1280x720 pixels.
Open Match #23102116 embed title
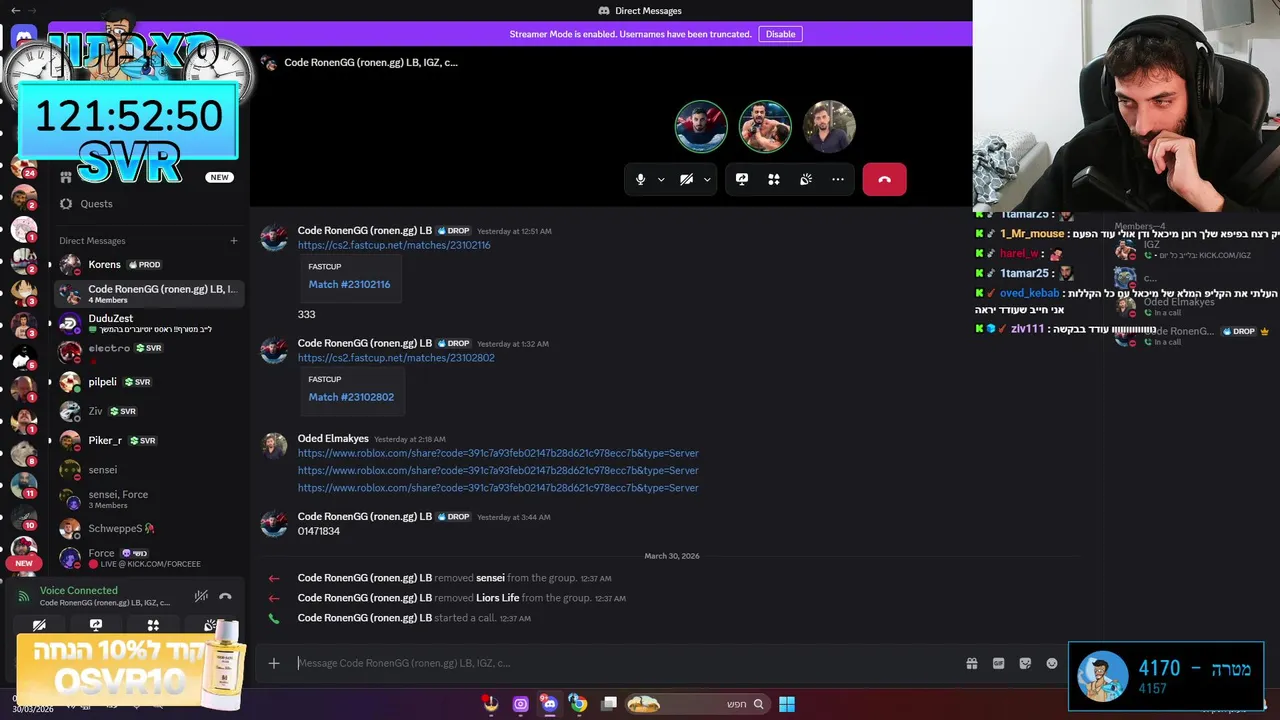[349, 284]
